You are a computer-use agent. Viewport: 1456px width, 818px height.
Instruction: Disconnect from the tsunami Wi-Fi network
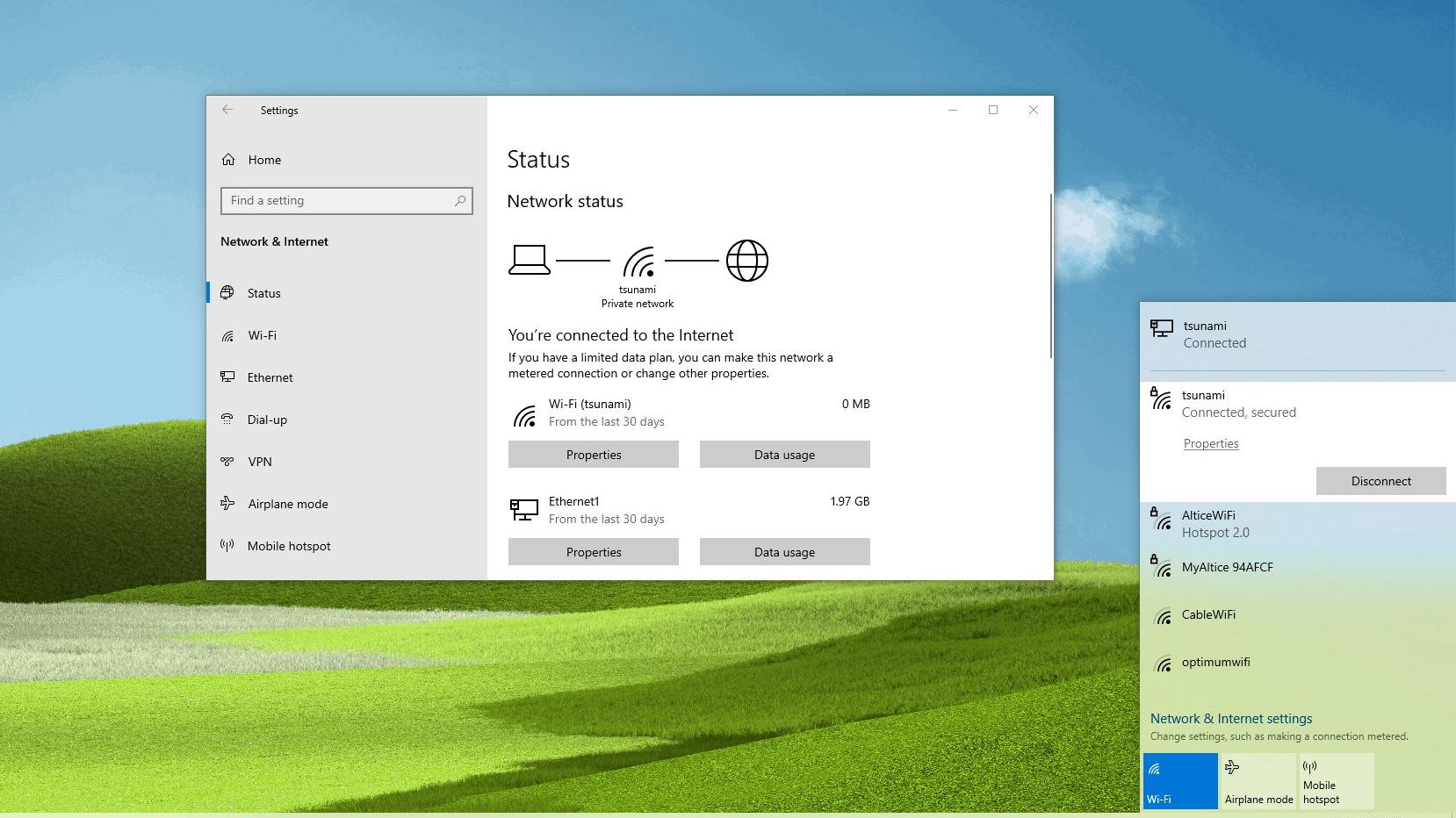coord(1381,481)
